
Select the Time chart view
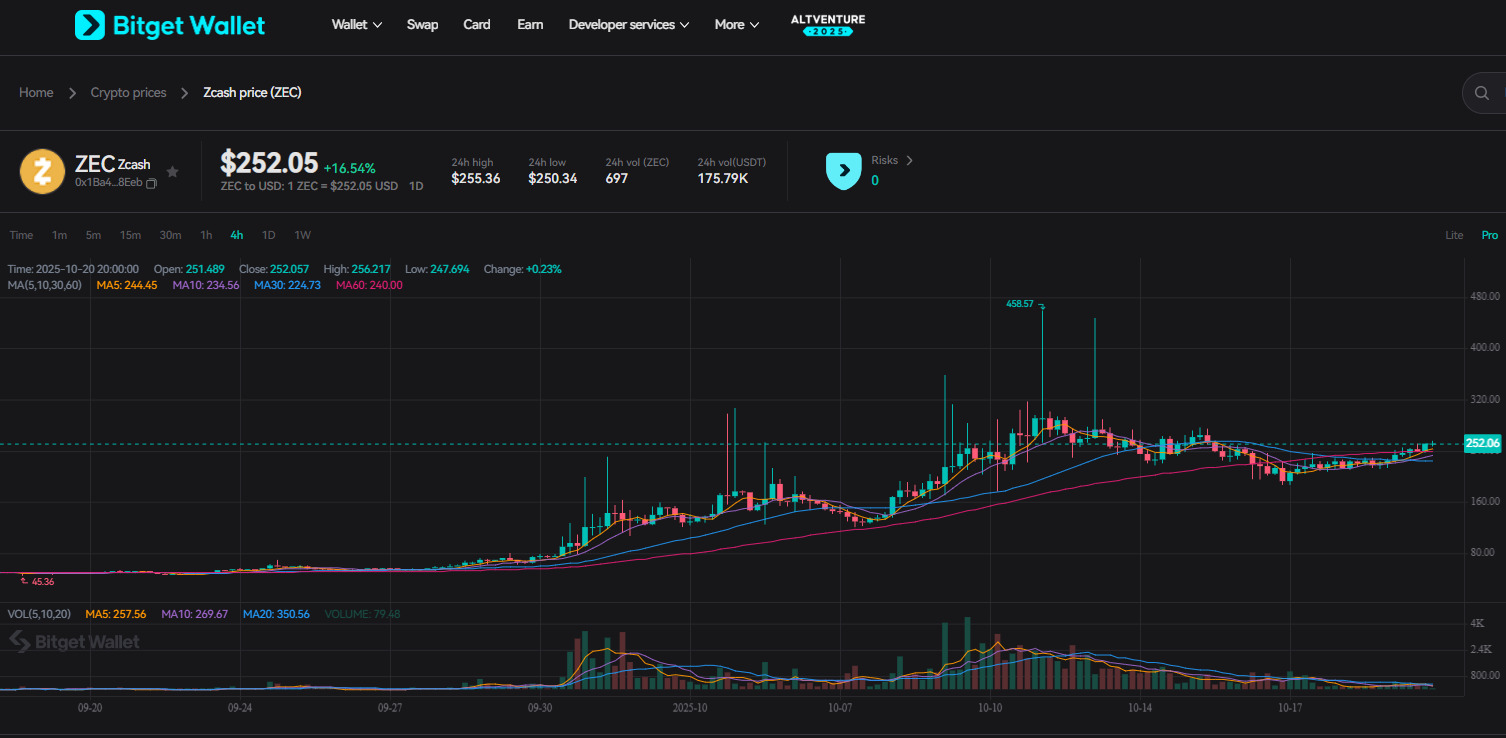(21, 235)
